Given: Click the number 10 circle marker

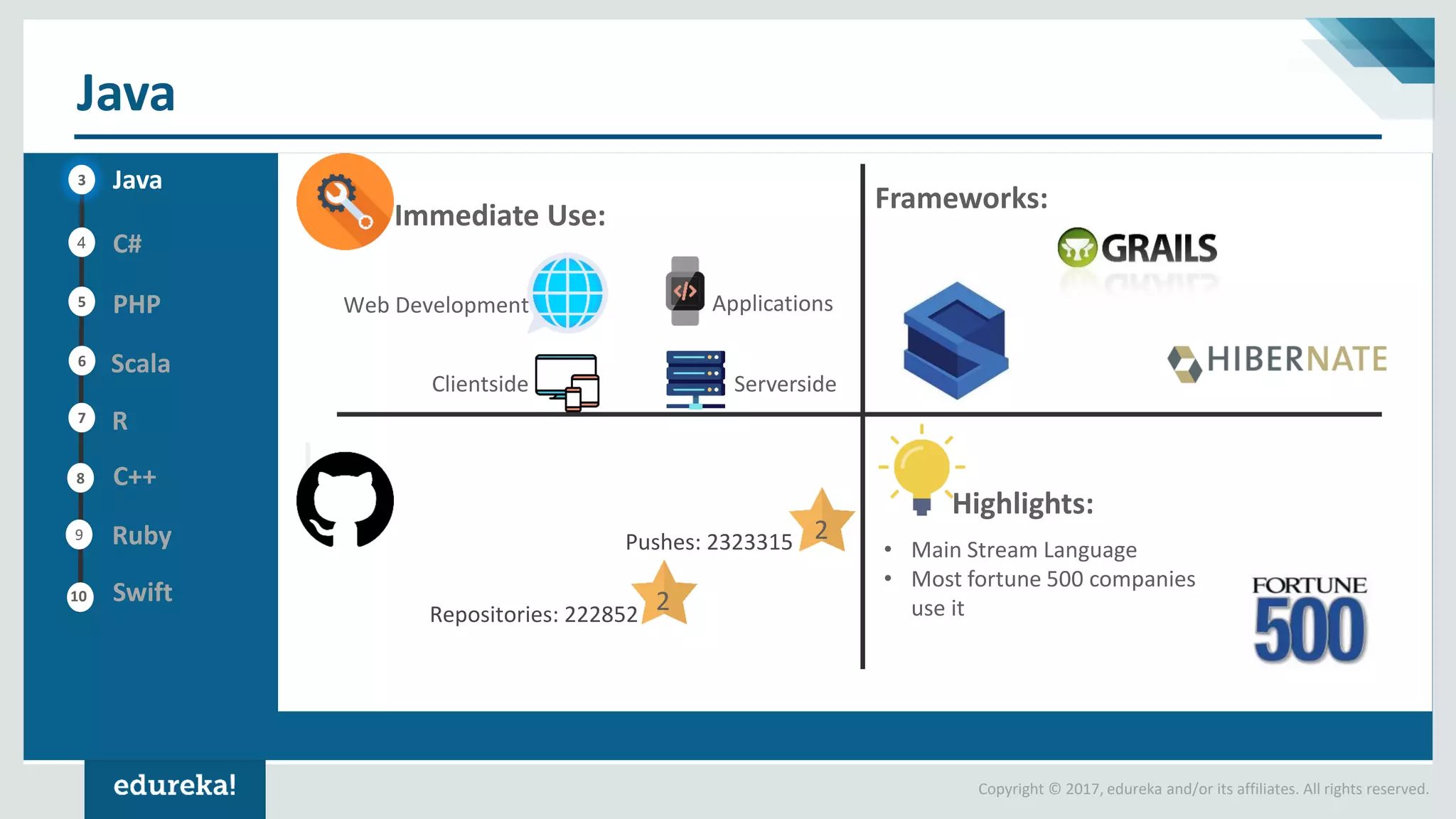Looking at the screenshot, I should [x=80, y=596].
